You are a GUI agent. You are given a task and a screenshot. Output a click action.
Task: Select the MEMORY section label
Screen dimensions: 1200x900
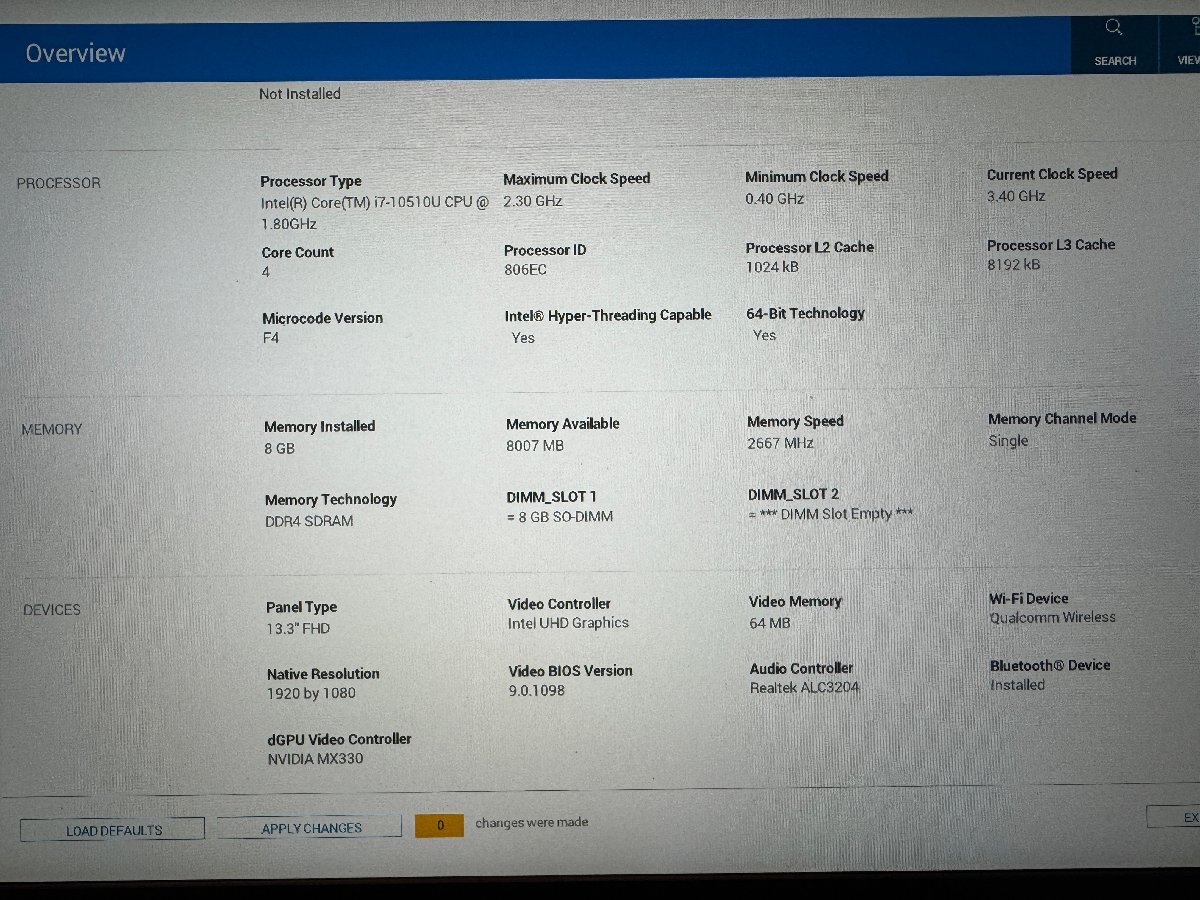52,429
